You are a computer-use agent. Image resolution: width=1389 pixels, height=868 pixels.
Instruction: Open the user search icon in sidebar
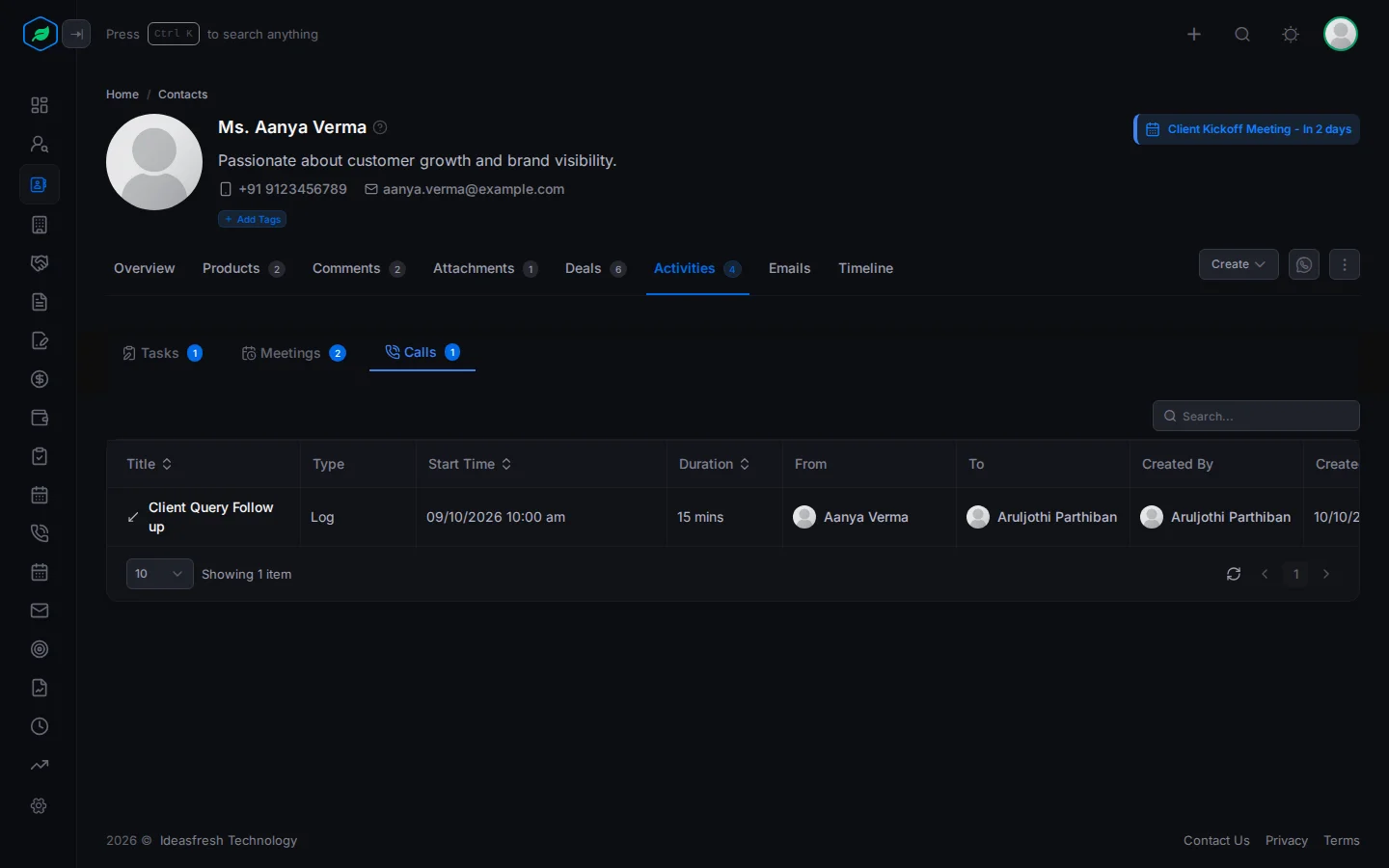pyautogui.click(x=40, y=144)
